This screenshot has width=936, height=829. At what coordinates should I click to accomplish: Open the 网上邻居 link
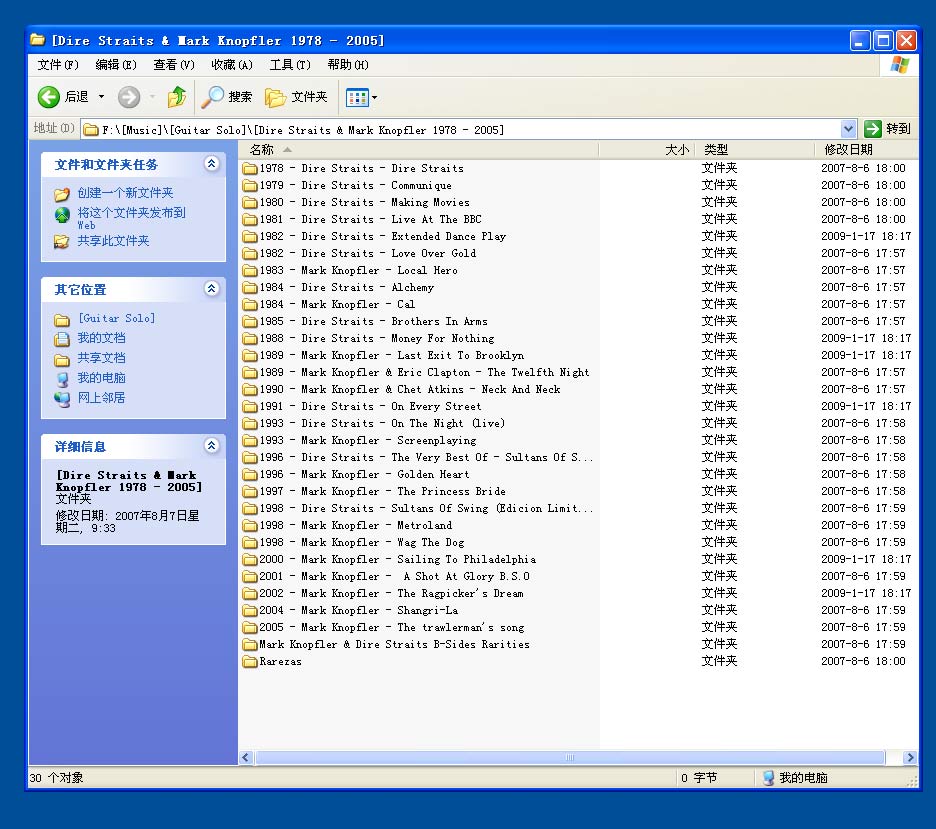pos(101,397)
